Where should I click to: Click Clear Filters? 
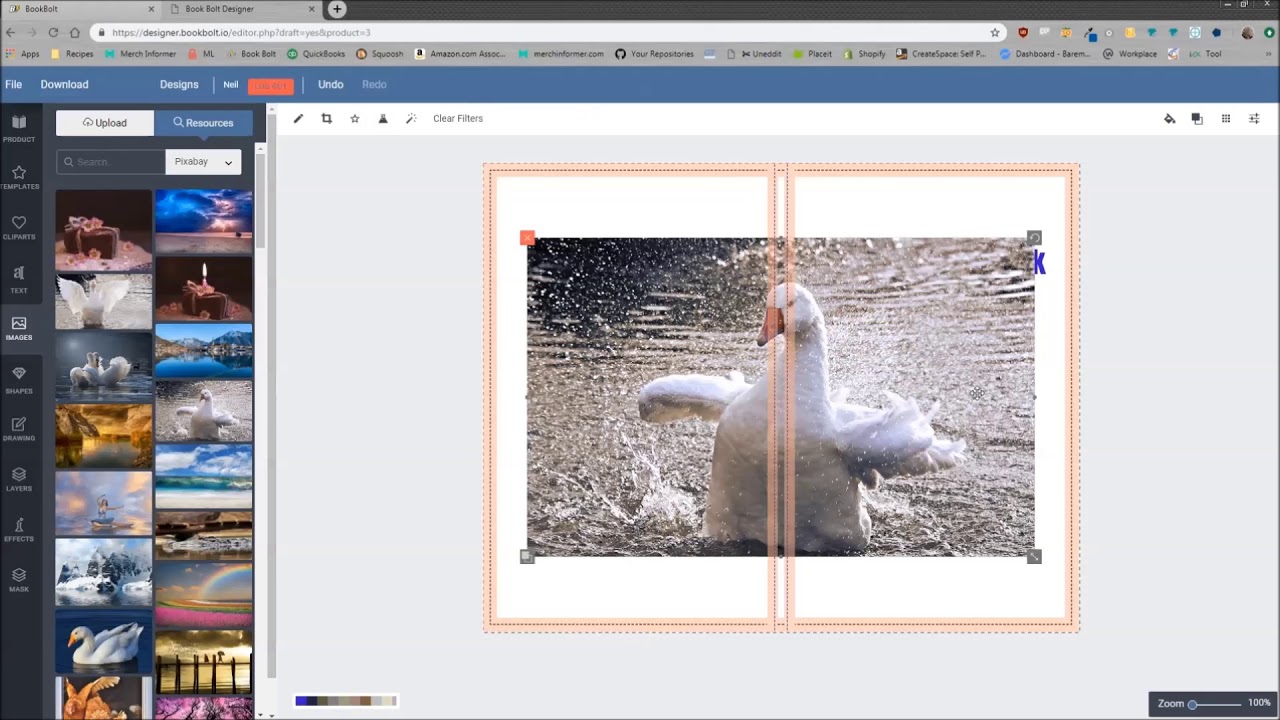pyautogui.click(x=458, y=118)
